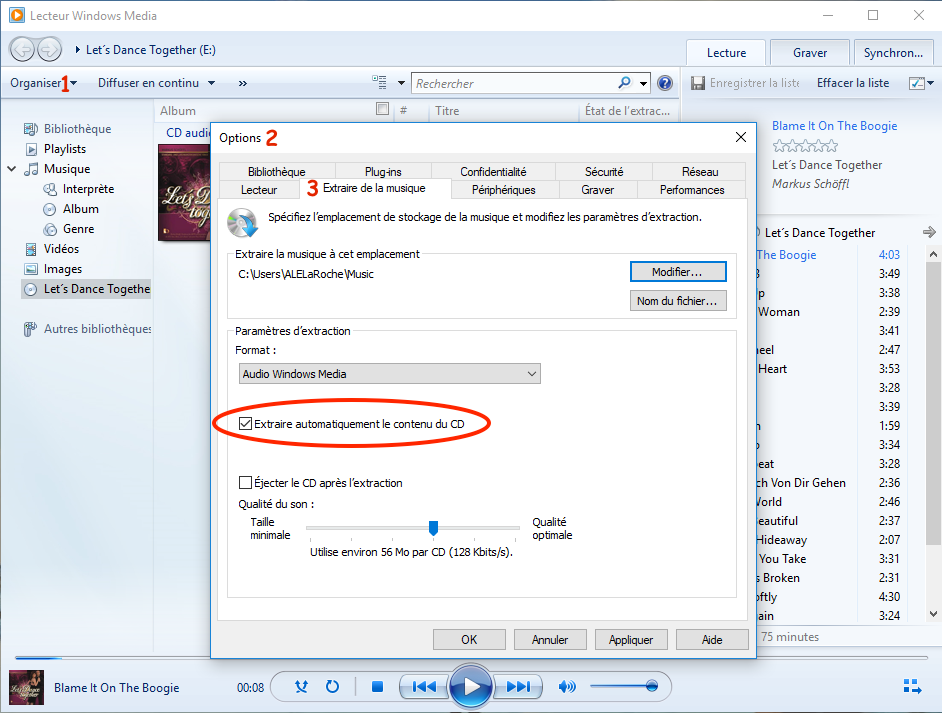Open the Organiser menu
Viewport: 942px width, 713px height.
coord(43,83)
